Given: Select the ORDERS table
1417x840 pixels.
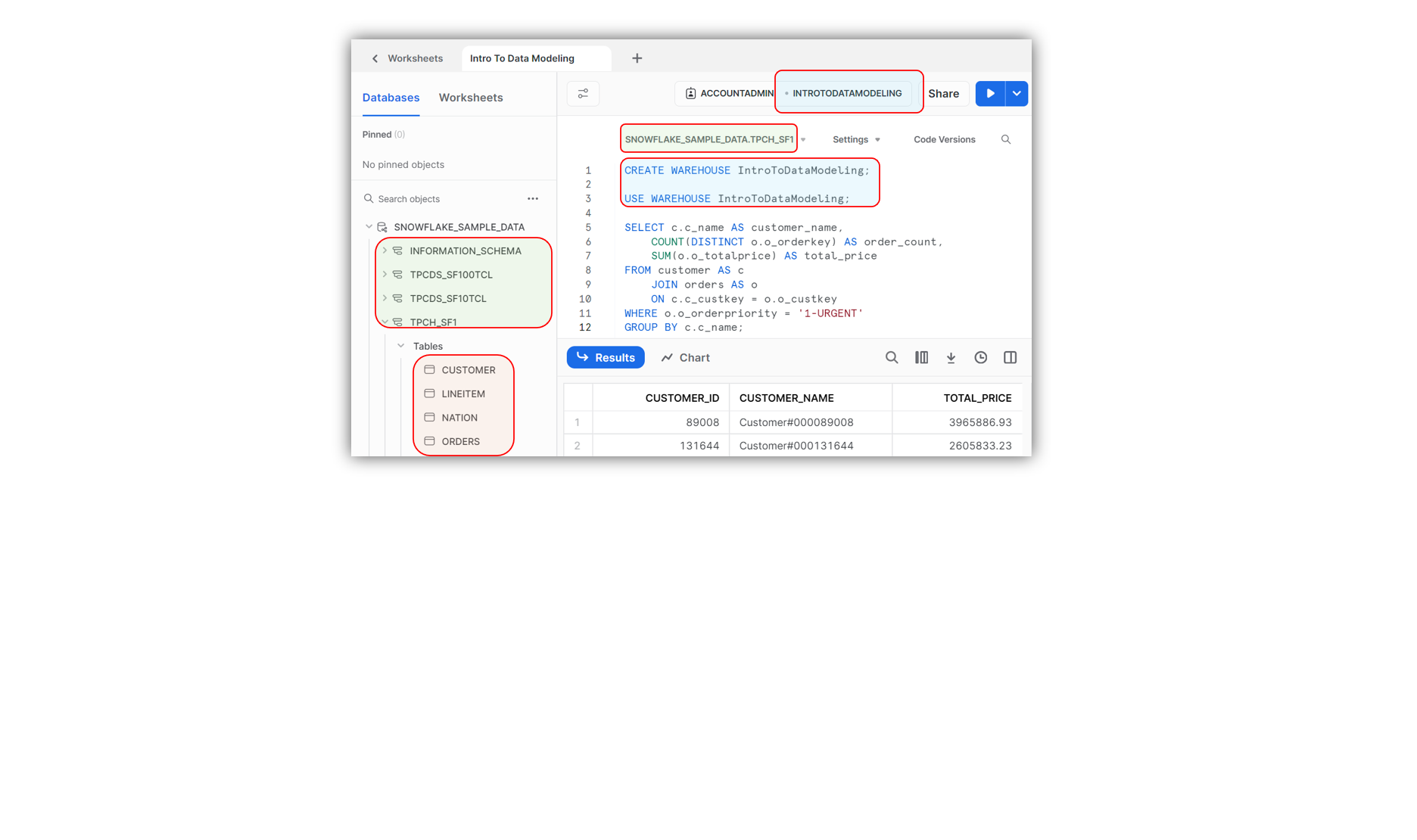Looking at the screenshot, I should click(460, 441).
